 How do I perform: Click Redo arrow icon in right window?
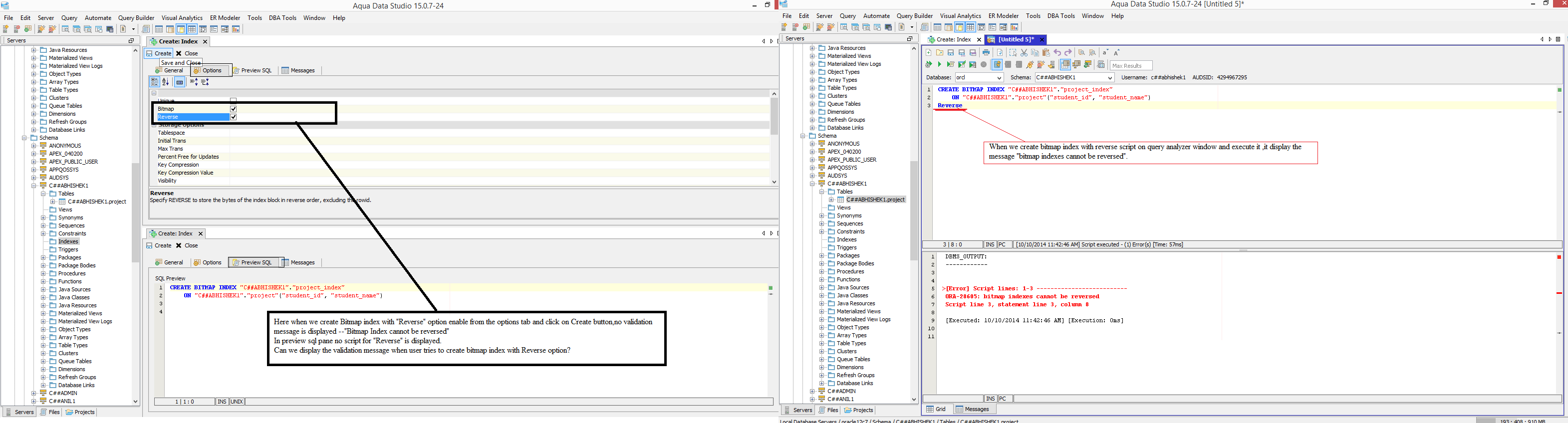pyautogui.click(x=1068, y=53)
